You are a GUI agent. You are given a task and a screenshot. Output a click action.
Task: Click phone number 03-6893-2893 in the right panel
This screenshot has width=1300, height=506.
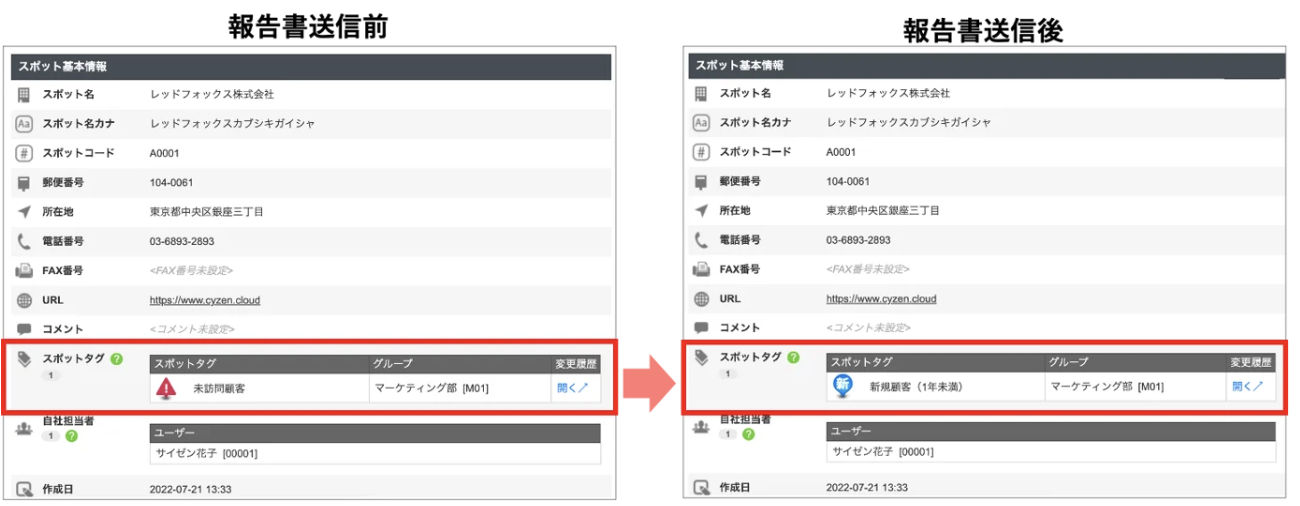[858, 240]
